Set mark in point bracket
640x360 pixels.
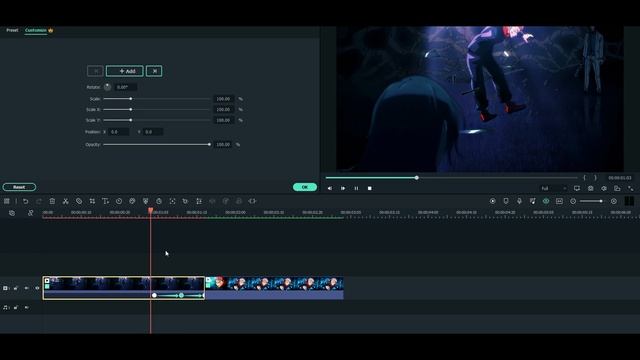(x=585, y=178)
